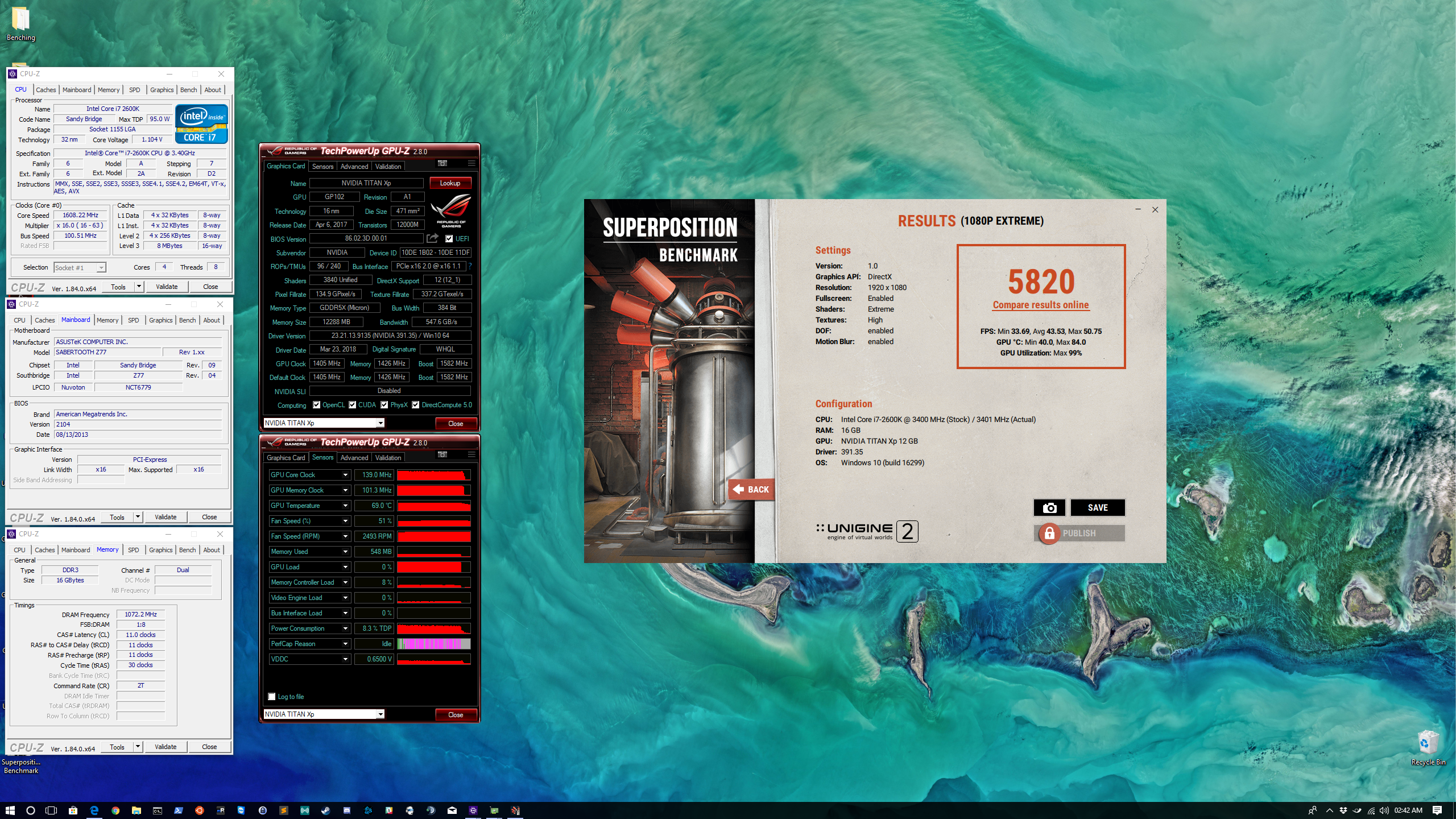Screen dimensions: 1456x819
Task: Open Task View on the taskbar
Action: pyautogui.click(x=51, y=810)
